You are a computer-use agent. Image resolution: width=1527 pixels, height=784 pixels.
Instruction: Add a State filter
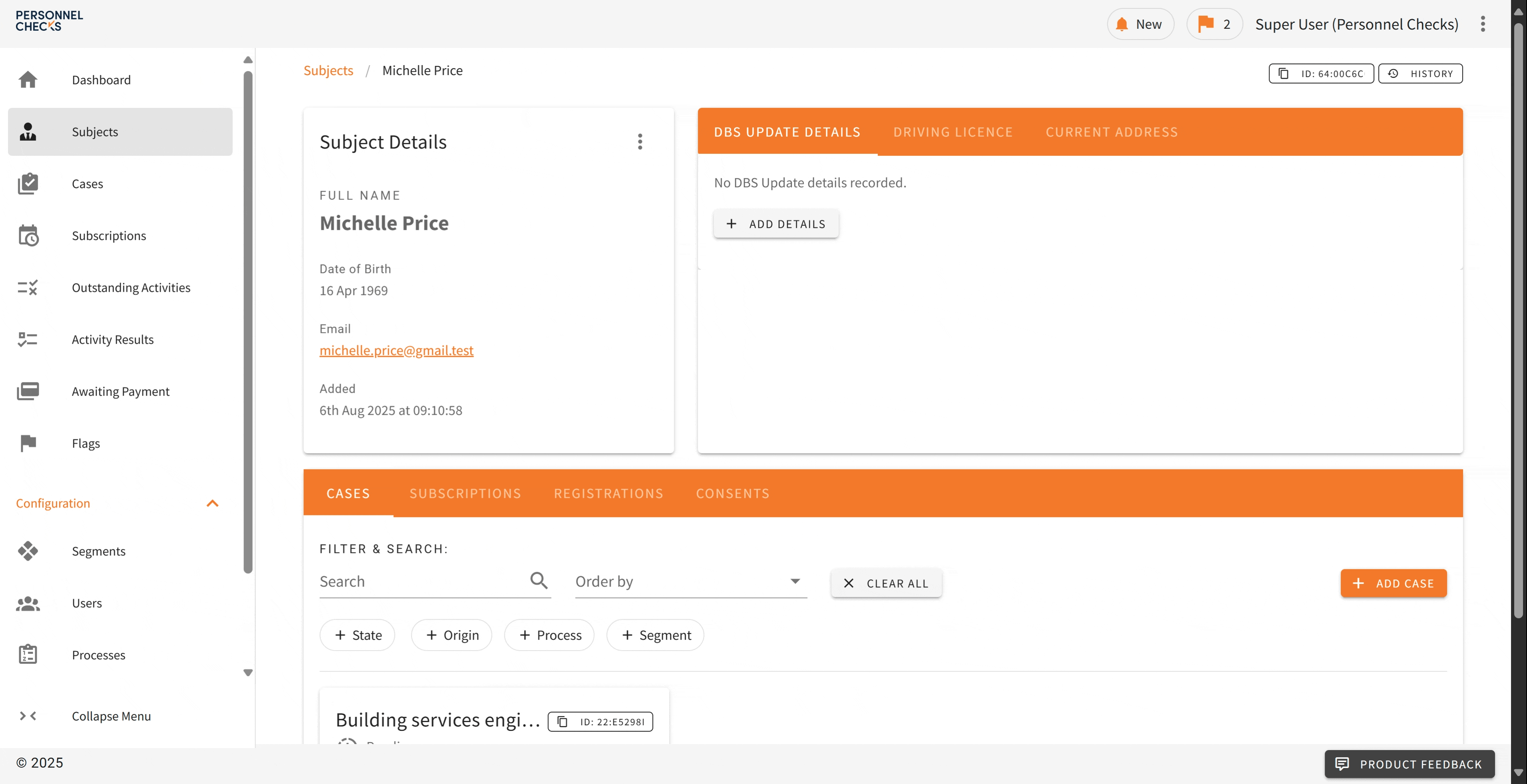click(357, 635)
